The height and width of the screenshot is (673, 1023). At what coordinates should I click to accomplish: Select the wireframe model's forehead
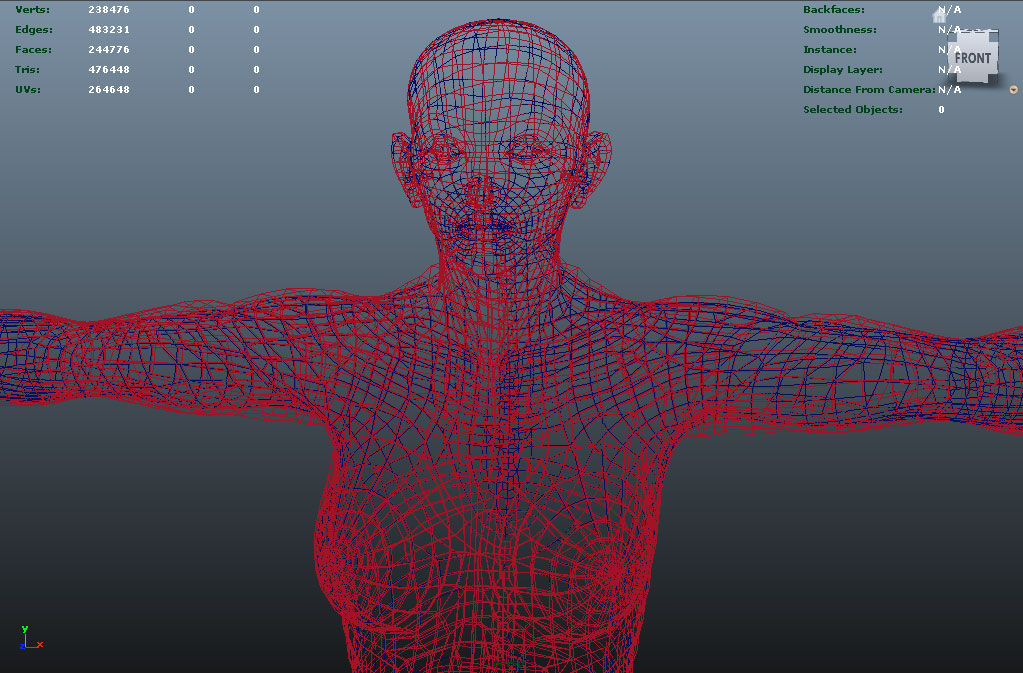[498, 100]
